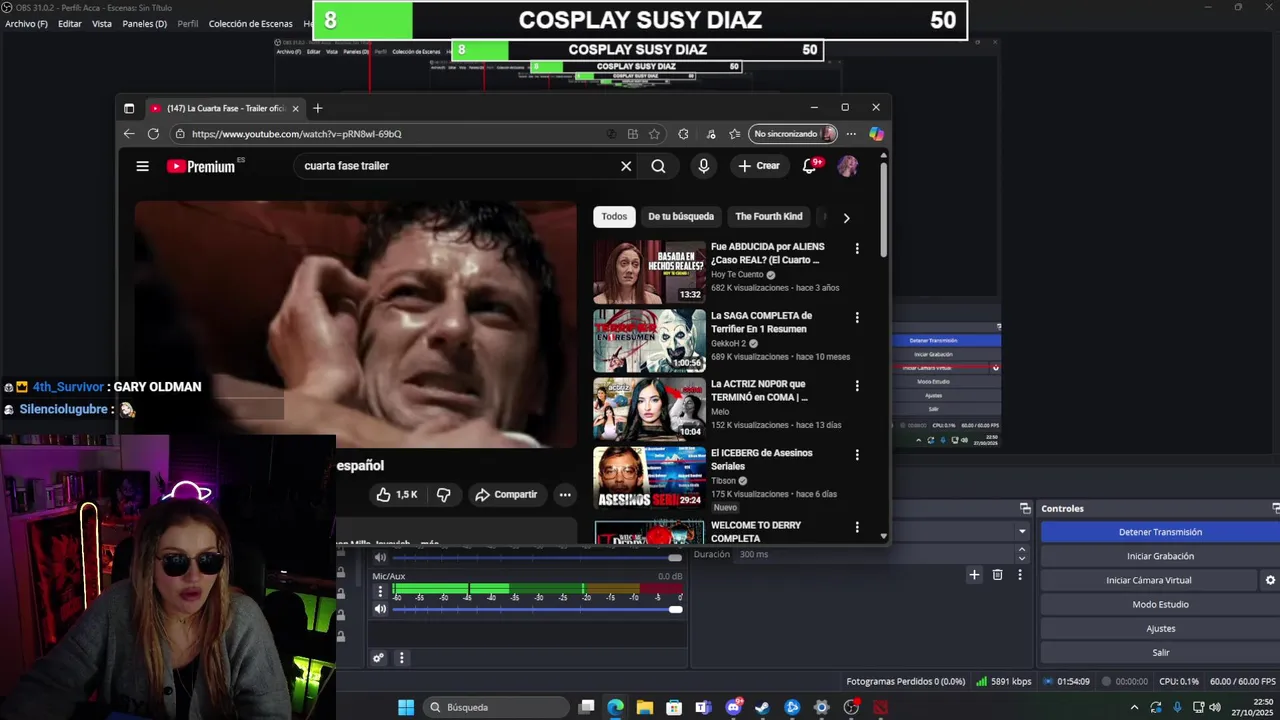Select De tu búsqueda filter chip
Viewport: 1280px width, 720px height.
(x=681, y=217)
